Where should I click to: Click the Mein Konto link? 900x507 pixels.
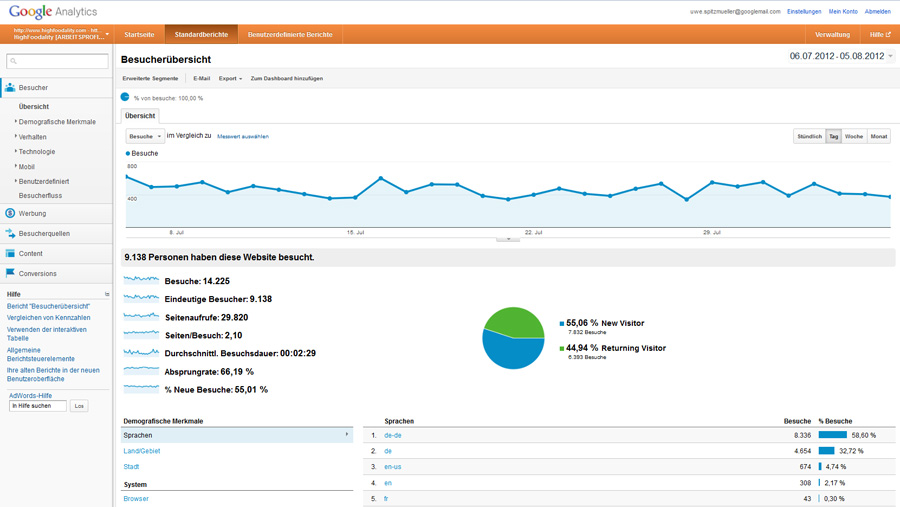(843, 11)
